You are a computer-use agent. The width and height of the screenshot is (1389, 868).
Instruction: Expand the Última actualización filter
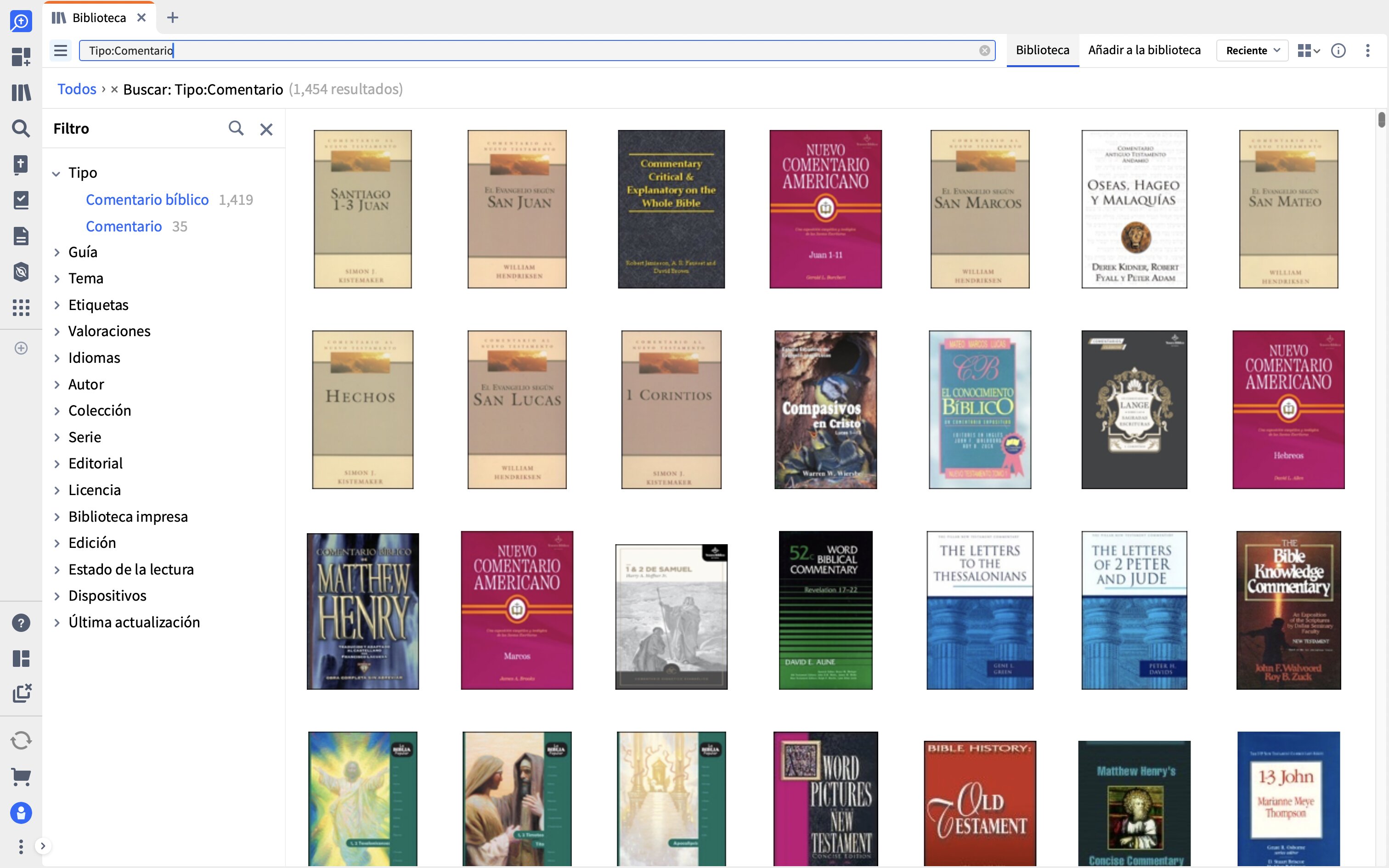57,622
